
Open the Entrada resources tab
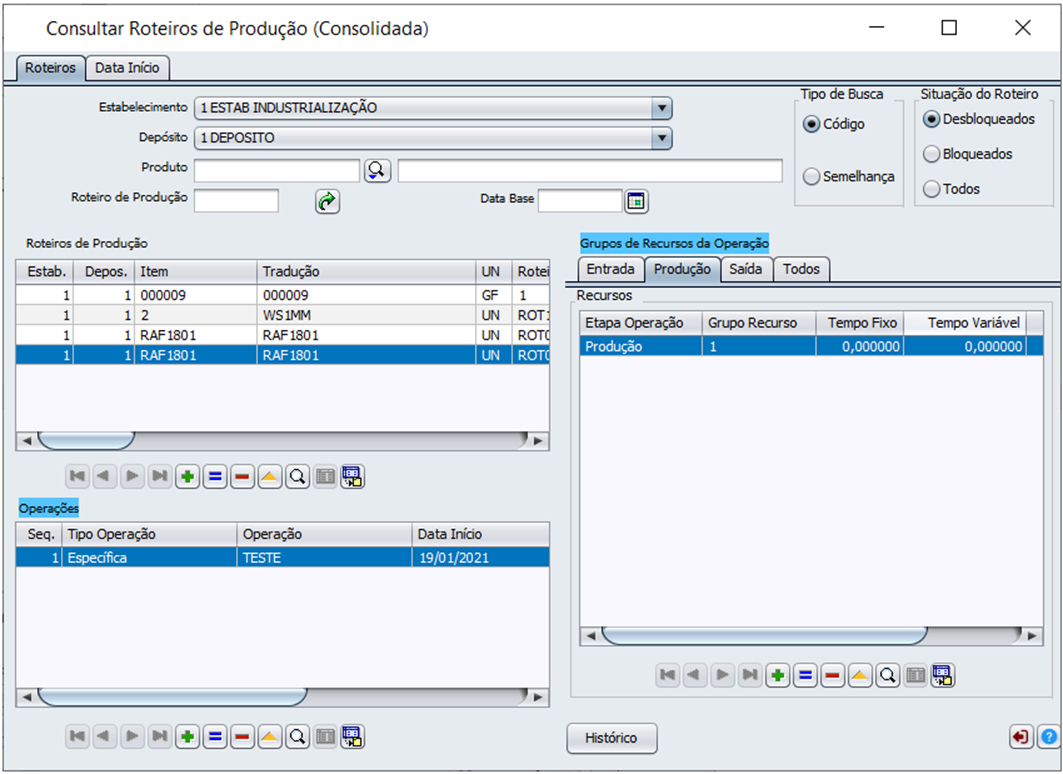(x=611, y=269)
